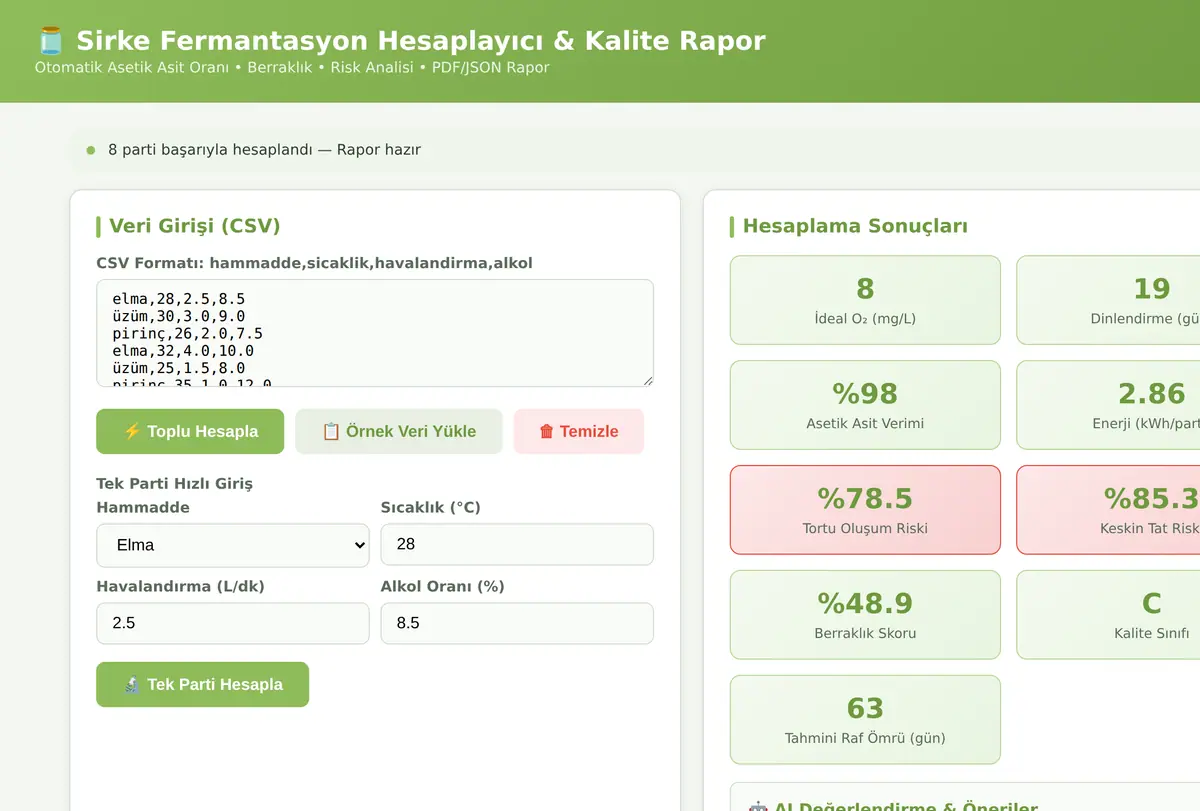Click the jar icon in the header
This screenshot has width=1200, height=811.
(50, 41)
